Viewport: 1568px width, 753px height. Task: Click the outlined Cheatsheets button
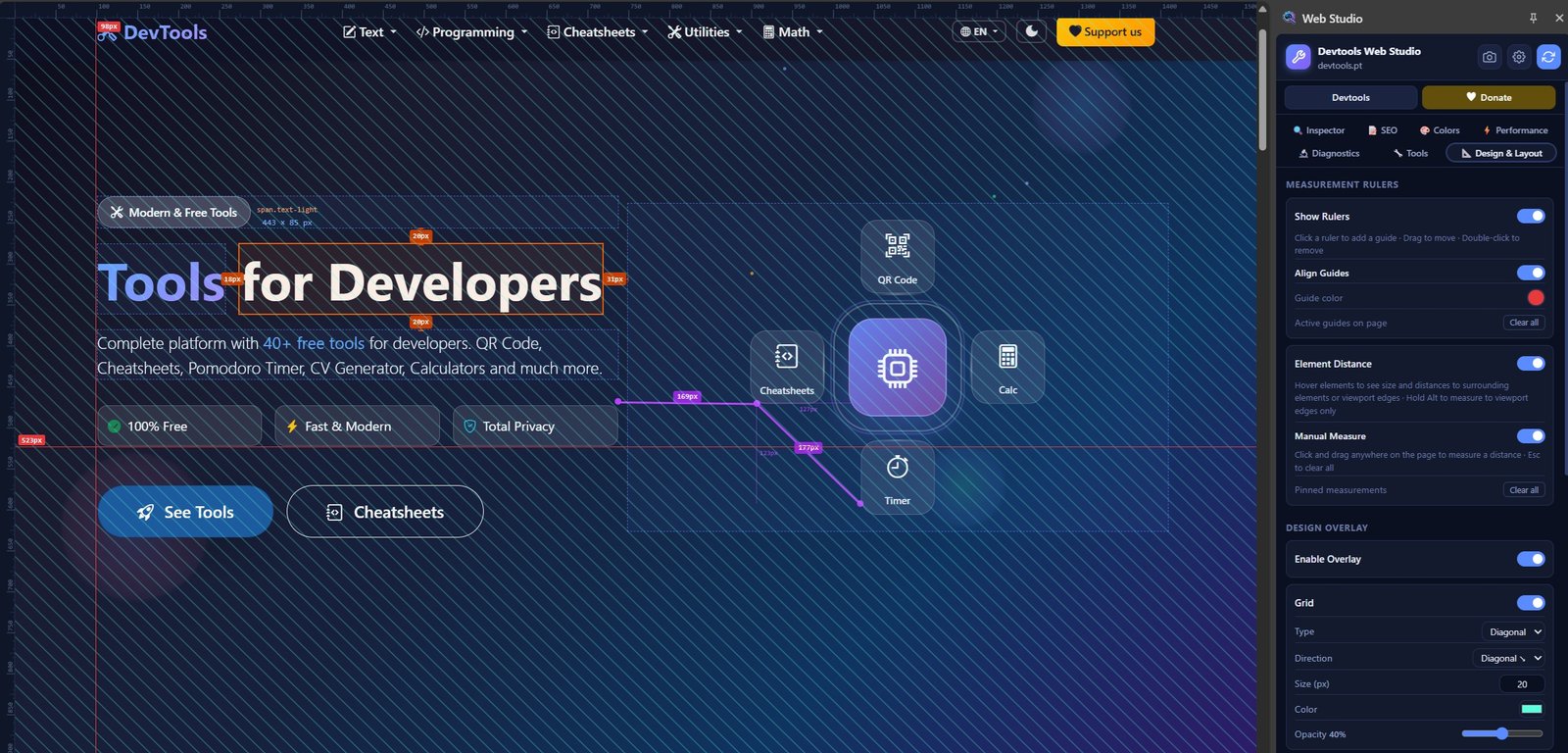tap(385, 512)
